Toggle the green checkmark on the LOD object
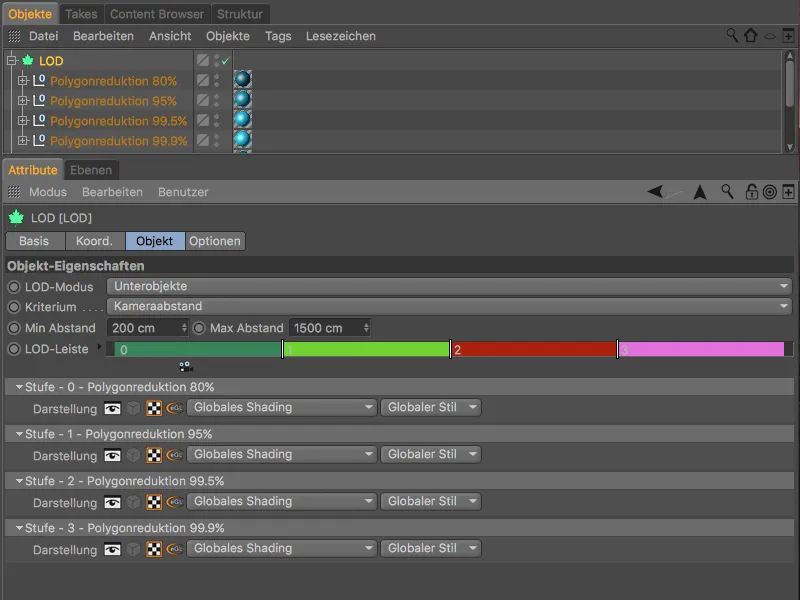Viewport: 800px width, 600px height. point(226,61)
